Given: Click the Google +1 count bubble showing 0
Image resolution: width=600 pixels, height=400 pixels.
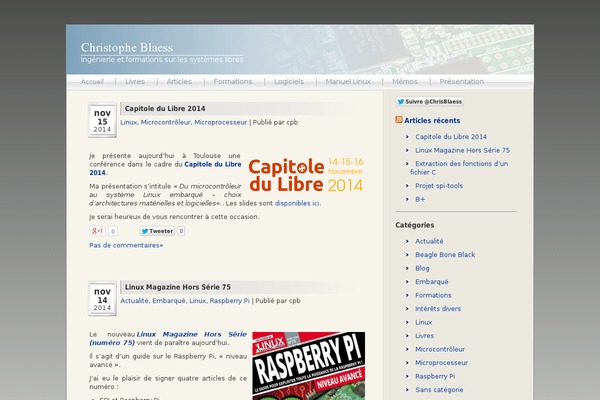Looking at the screenshot, I should (x=112, y=231).
